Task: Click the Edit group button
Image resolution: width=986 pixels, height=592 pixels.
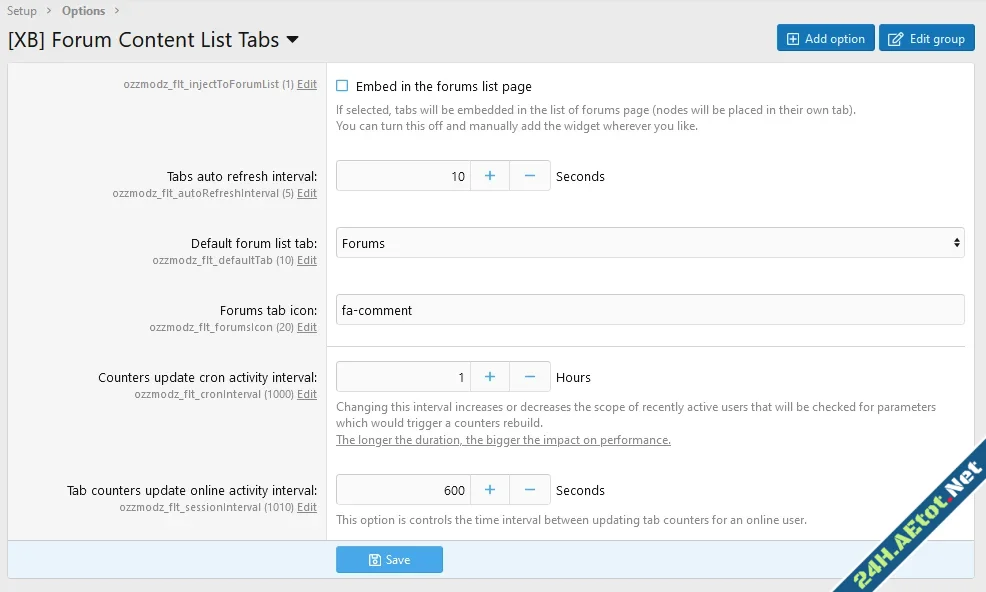Action: click(x=927, y=38)
